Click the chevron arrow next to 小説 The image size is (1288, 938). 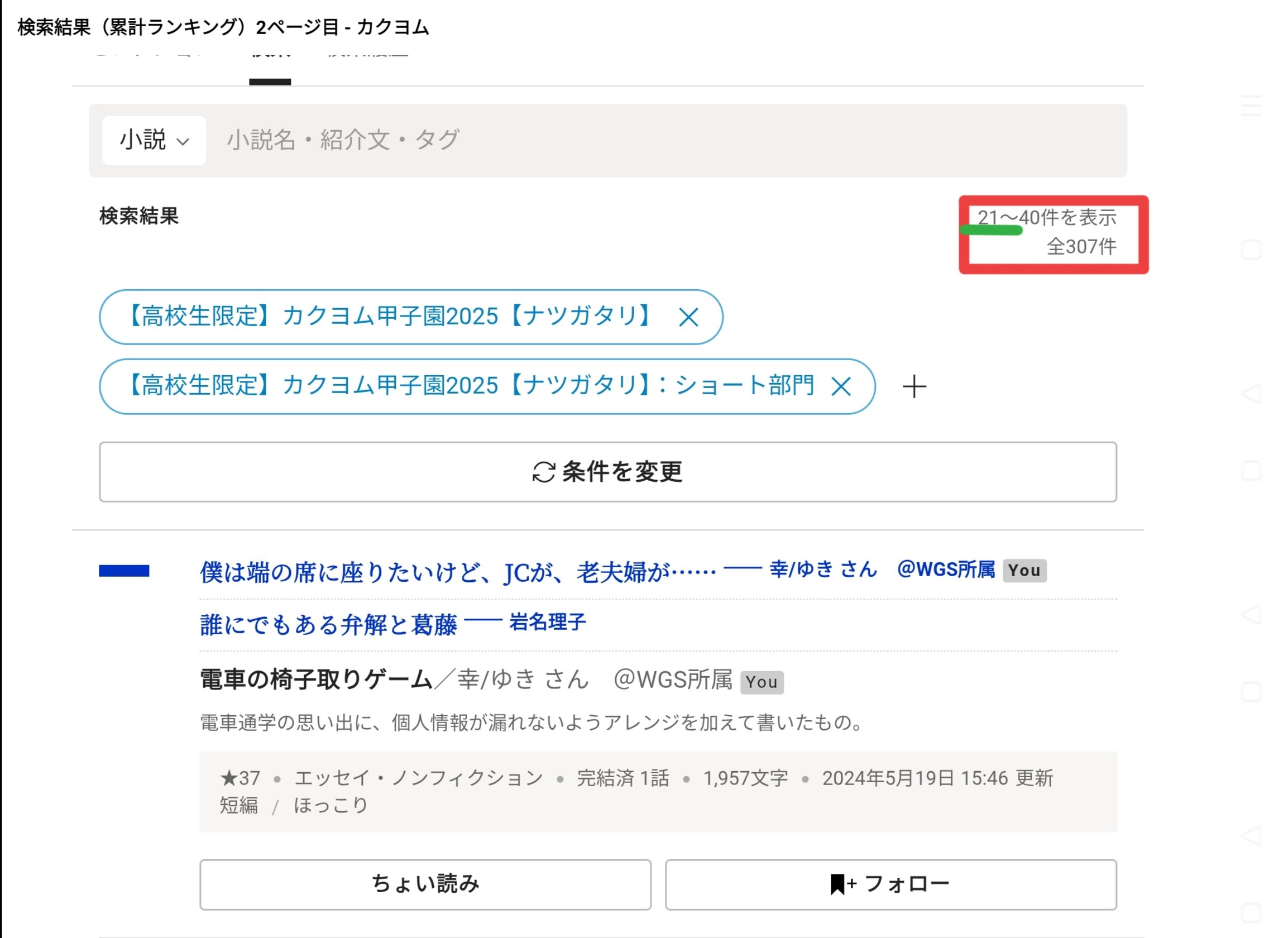tap(183, 141)
